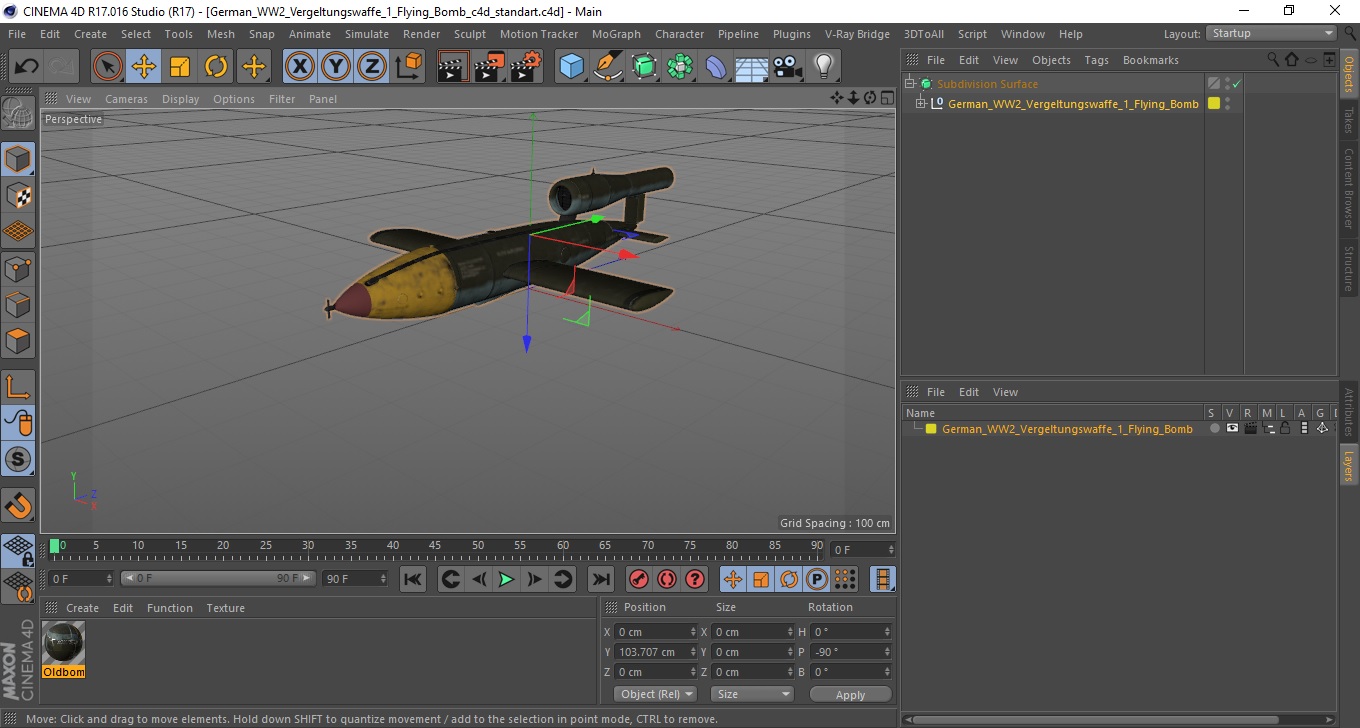Toggle Autokeying button
The height and width of the screenshot is (728, 1360).
click(x=666, y=579)
